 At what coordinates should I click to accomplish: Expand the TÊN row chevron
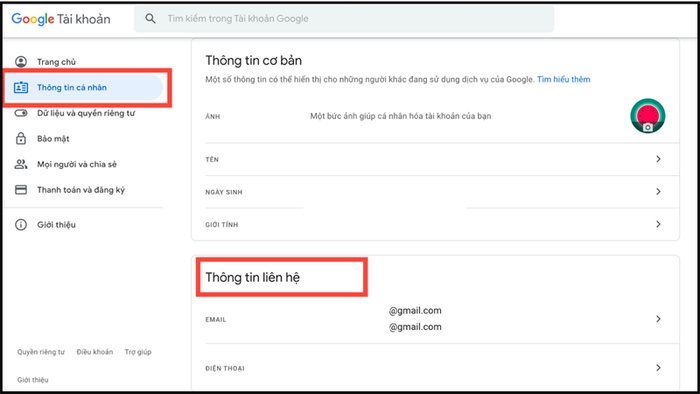tap(658, 159)
